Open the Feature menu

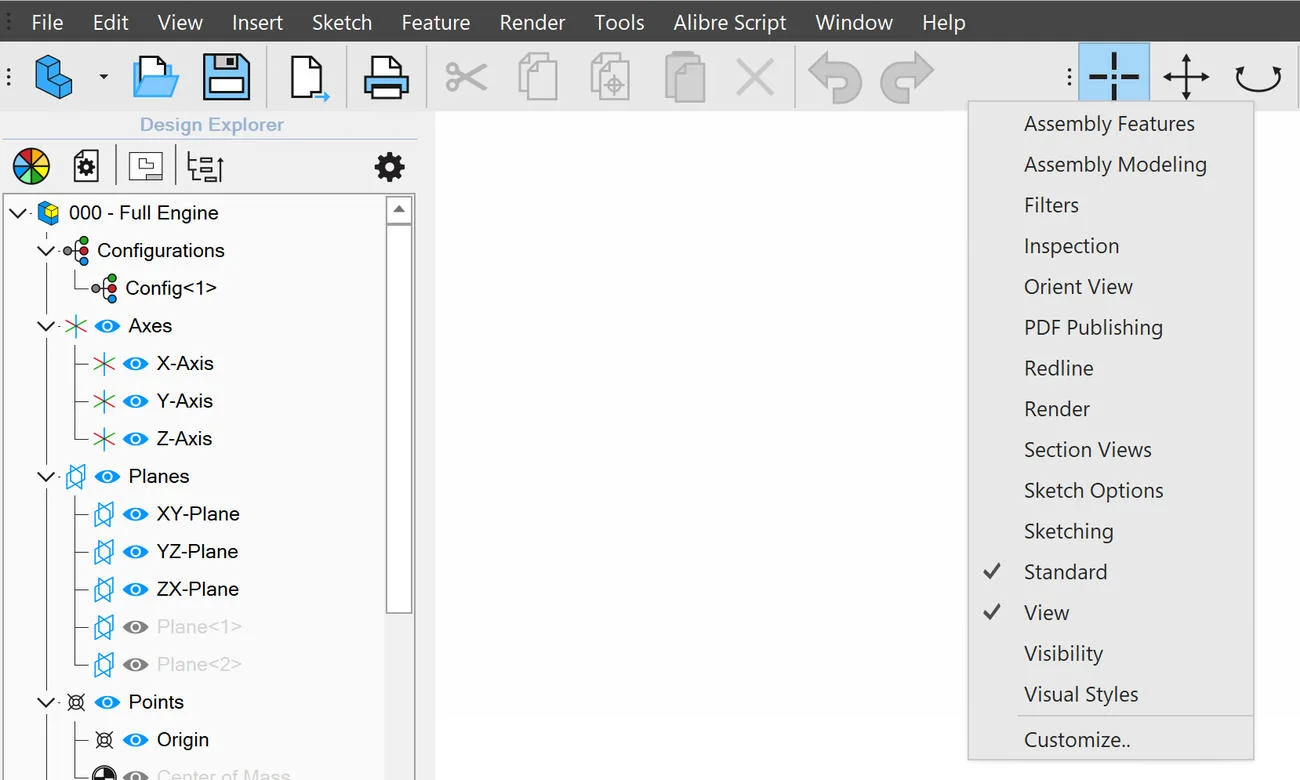tap(436, 22)
